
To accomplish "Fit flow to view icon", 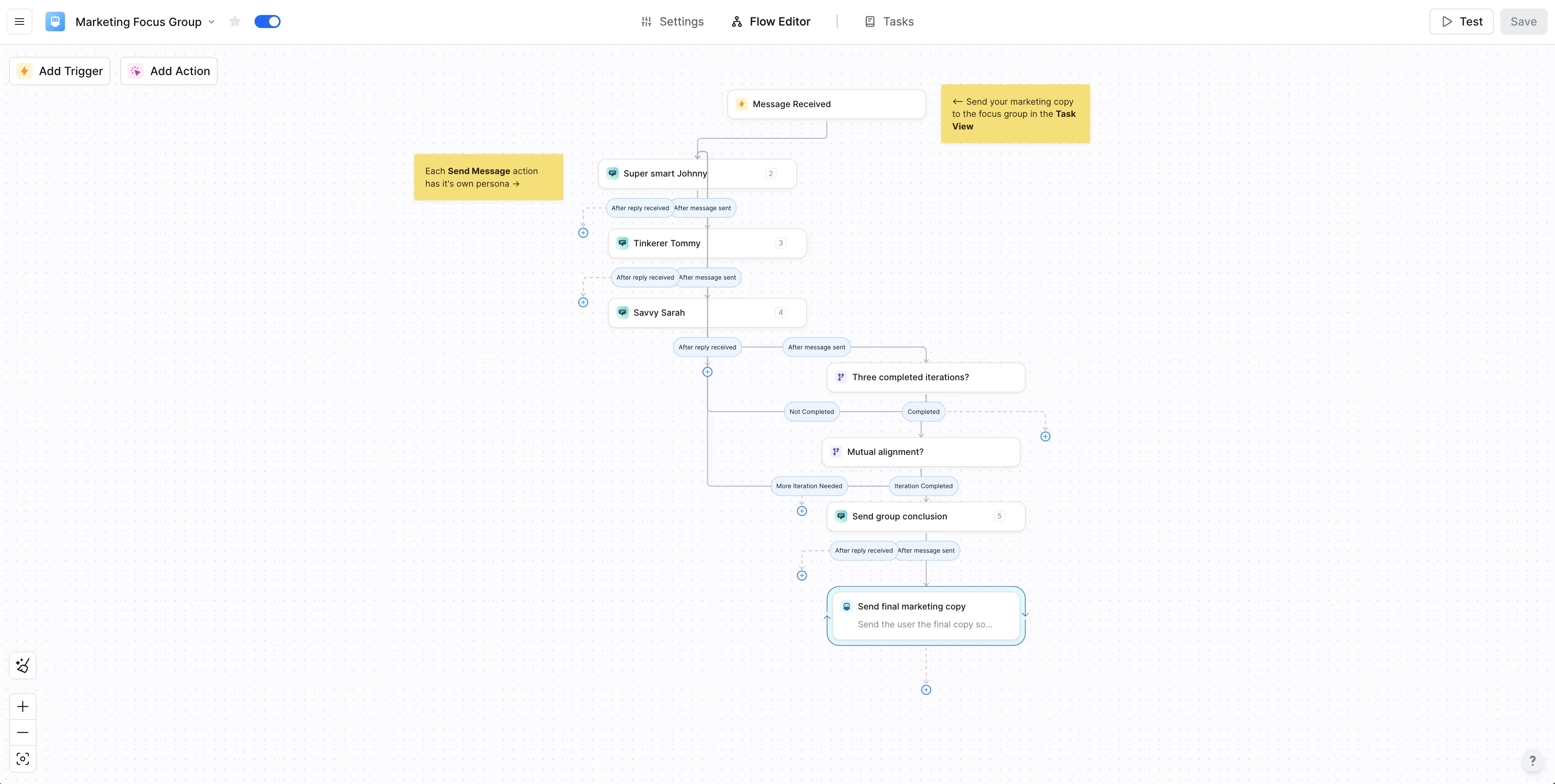I will 23,759.
